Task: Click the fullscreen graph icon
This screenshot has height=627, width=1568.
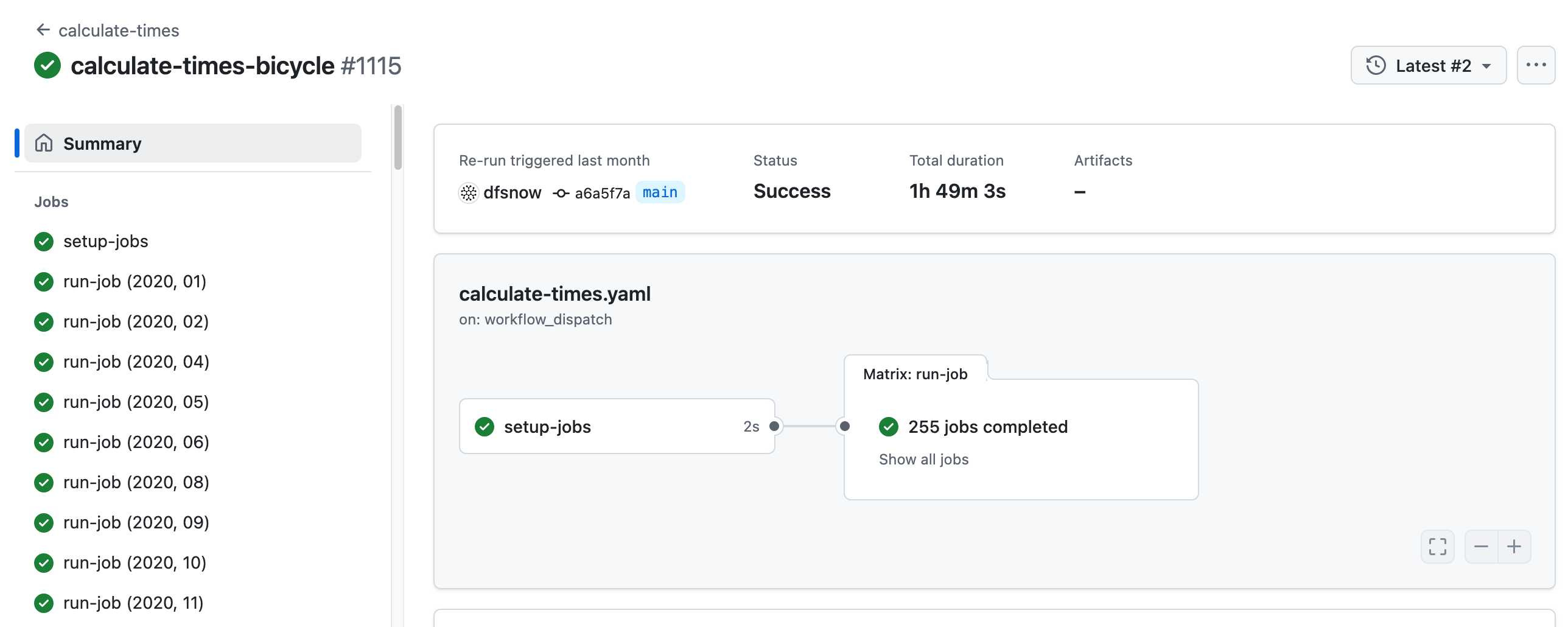Action: 1438,547
